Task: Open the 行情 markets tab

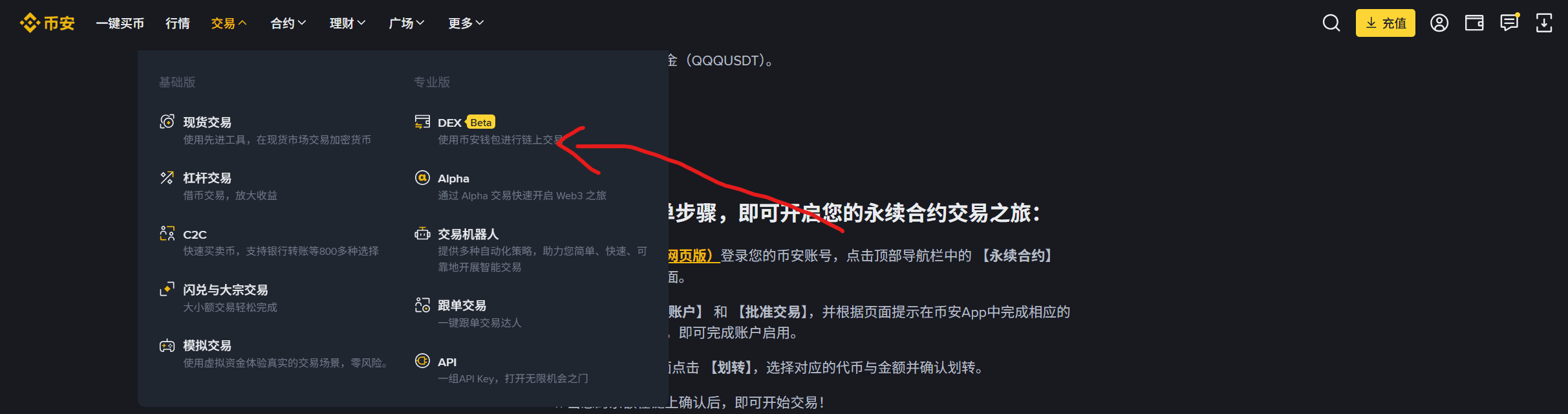Action: click(178, 23)
